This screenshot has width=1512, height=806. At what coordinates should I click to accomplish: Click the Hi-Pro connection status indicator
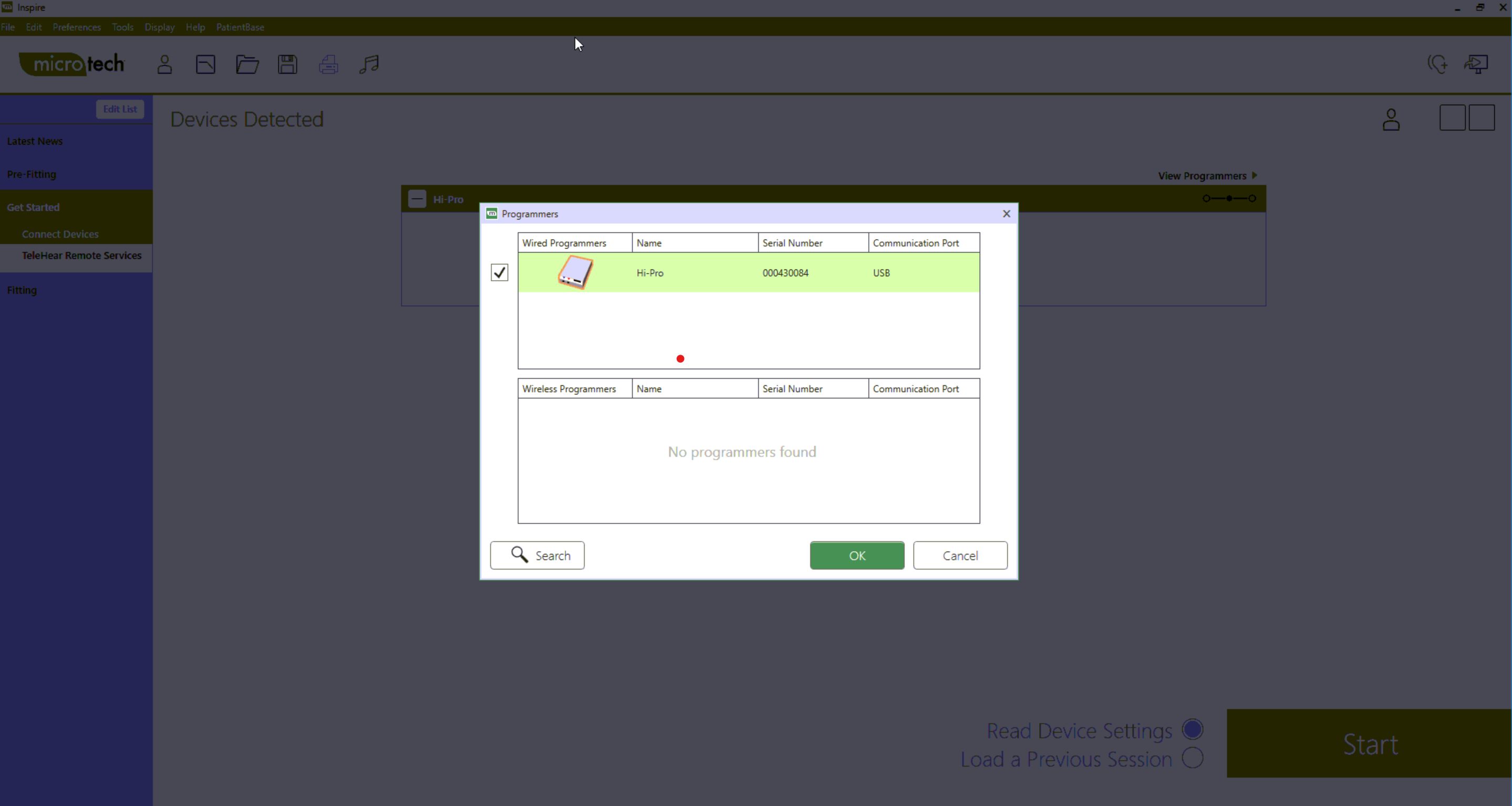click(x=1229, y=199)
